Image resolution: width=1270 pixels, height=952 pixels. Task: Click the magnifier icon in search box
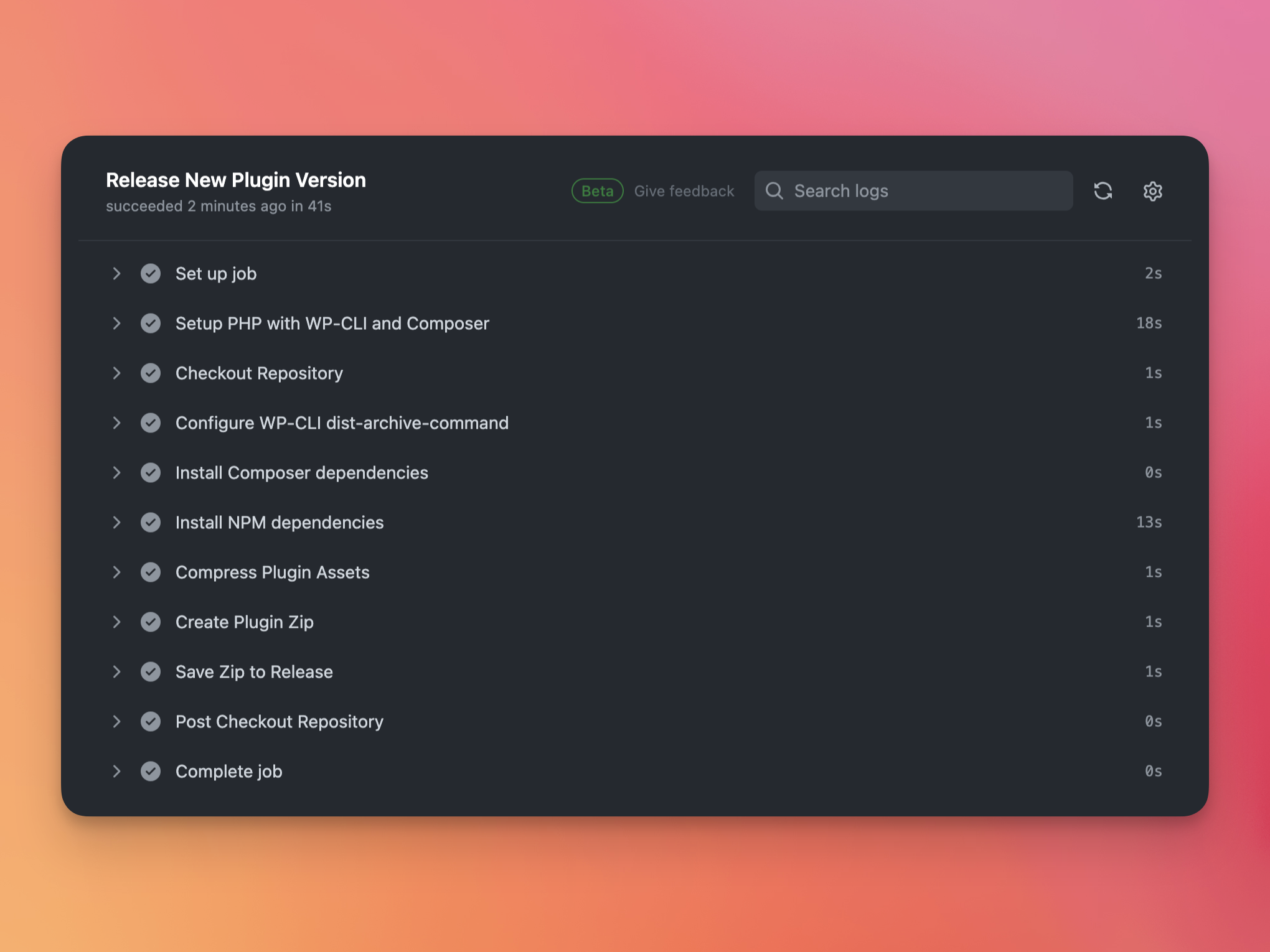coord(774,191)
